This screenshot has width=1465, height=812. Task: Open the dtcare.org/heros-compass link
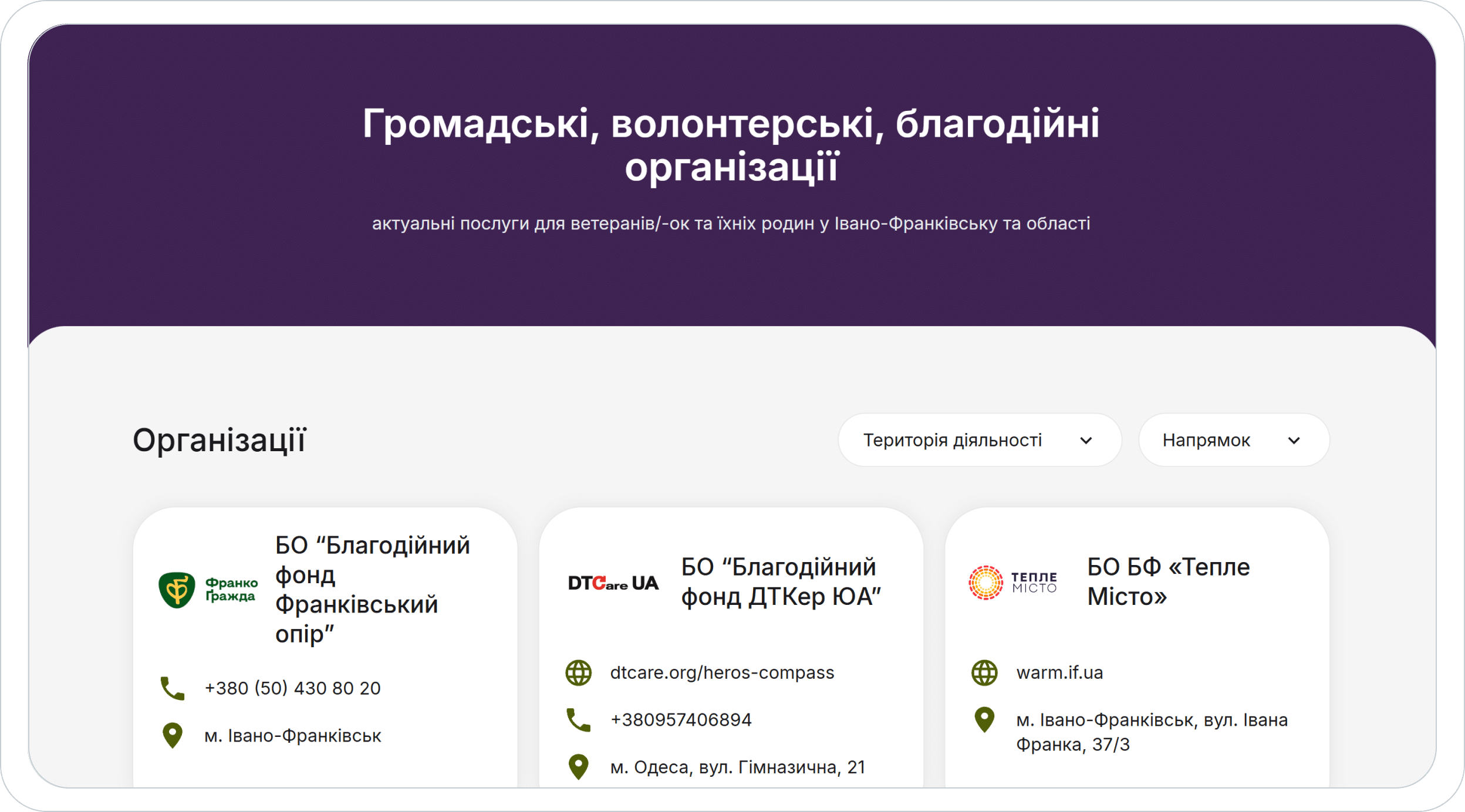722,673
